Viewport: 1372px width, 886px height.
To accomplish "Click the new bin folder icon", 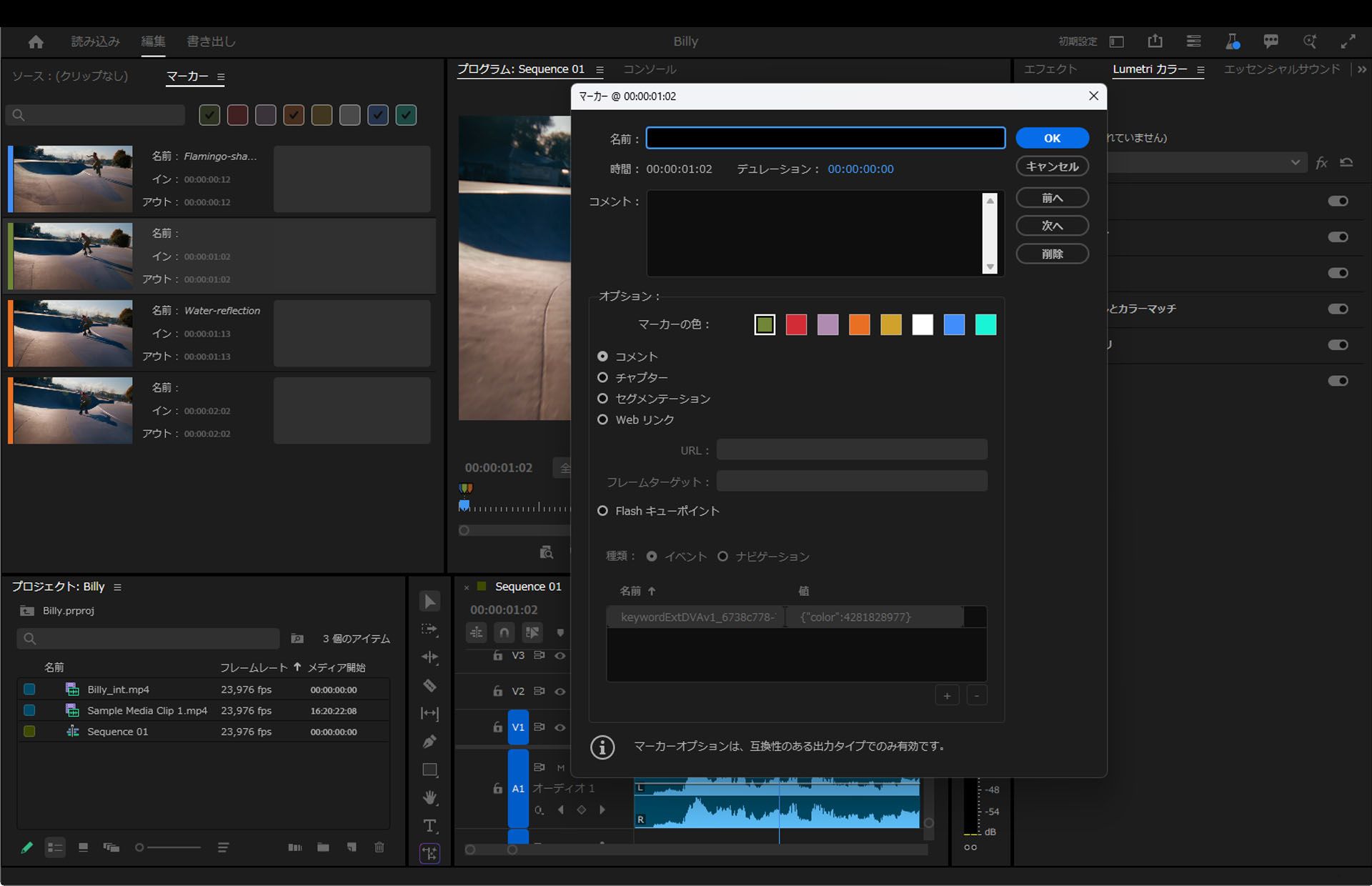I will coord(323,847).
